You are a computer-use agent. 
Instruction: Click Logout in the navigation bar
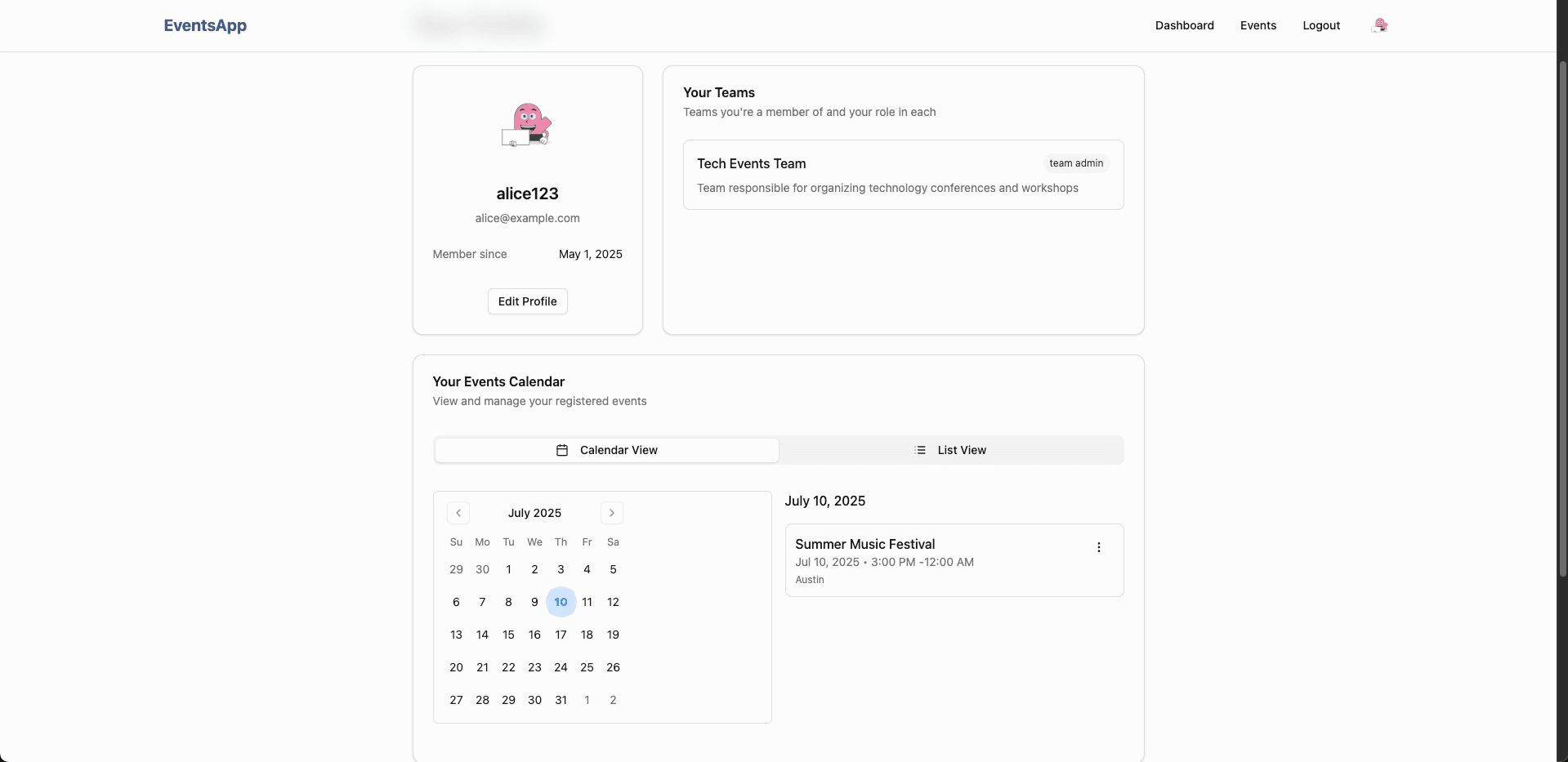1321,25
